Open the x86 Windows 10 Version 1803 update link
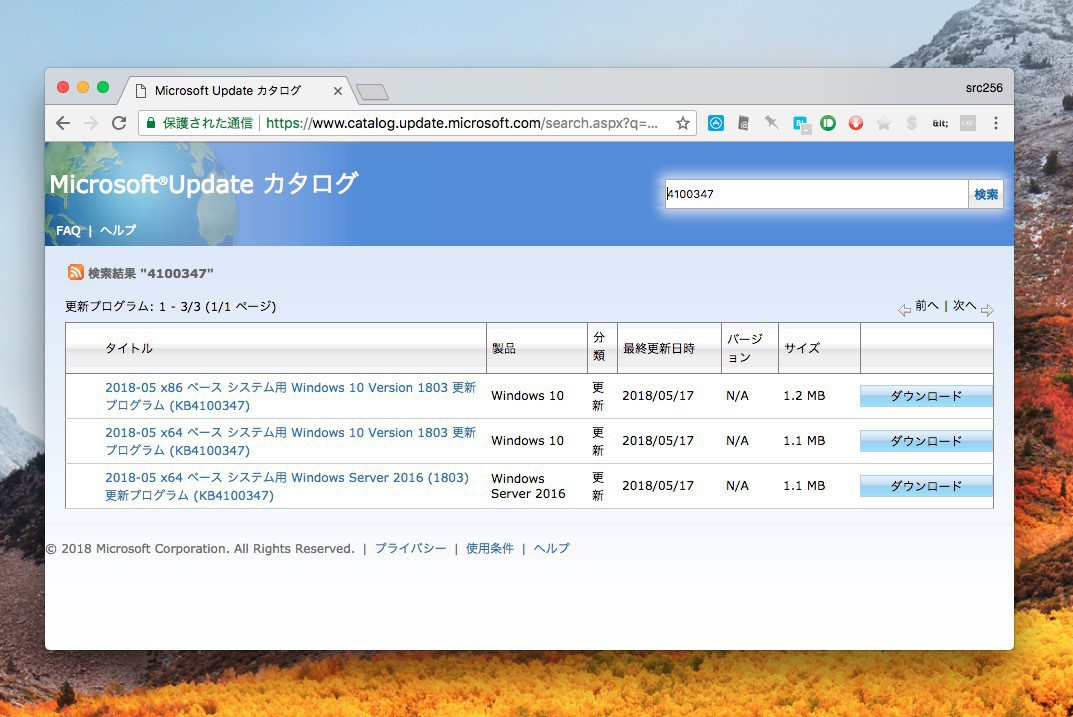Viewport: 1073px width, 717px height. click(x=290, y=396)
